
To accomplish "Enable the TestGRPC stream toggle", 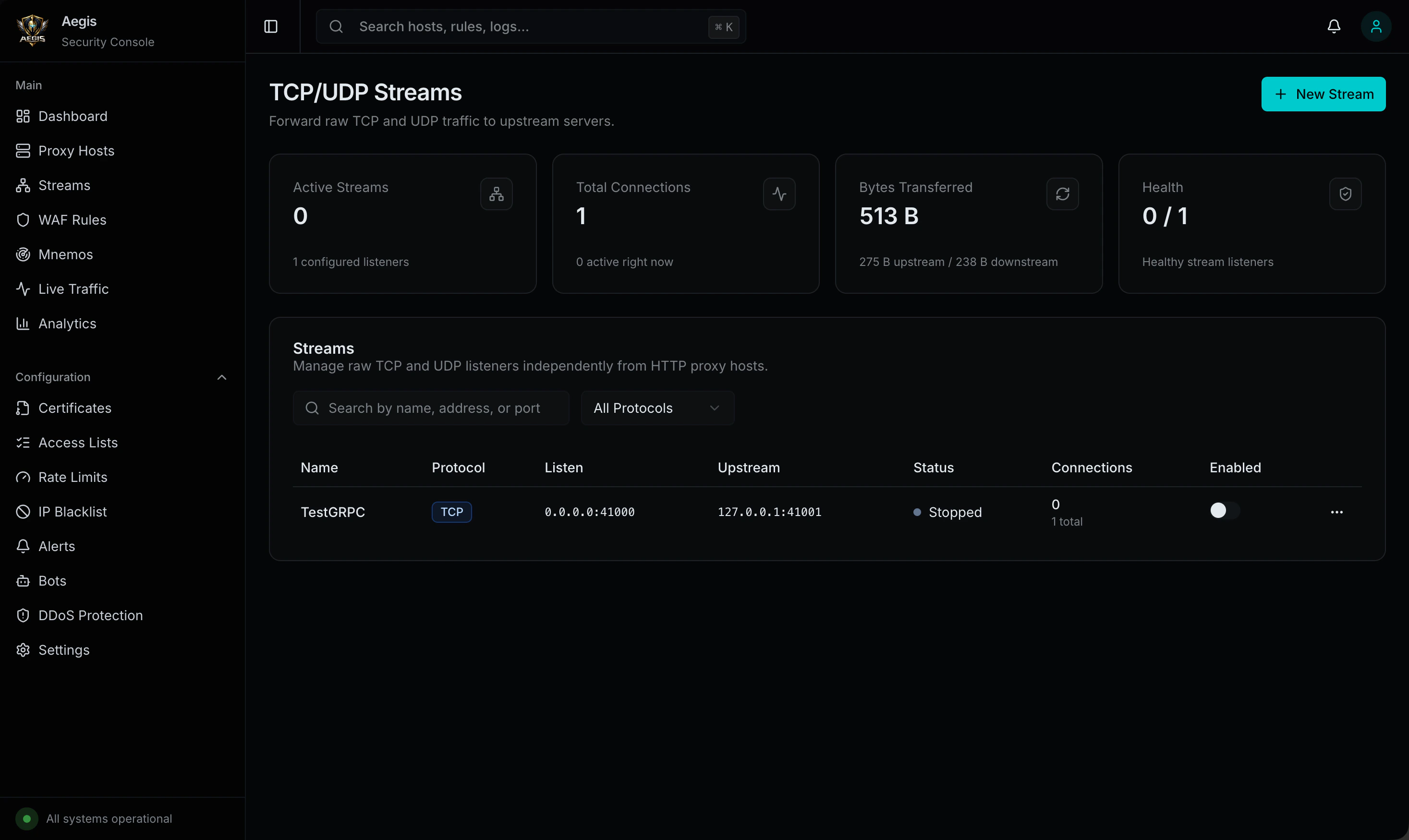I will [1225, 511].
